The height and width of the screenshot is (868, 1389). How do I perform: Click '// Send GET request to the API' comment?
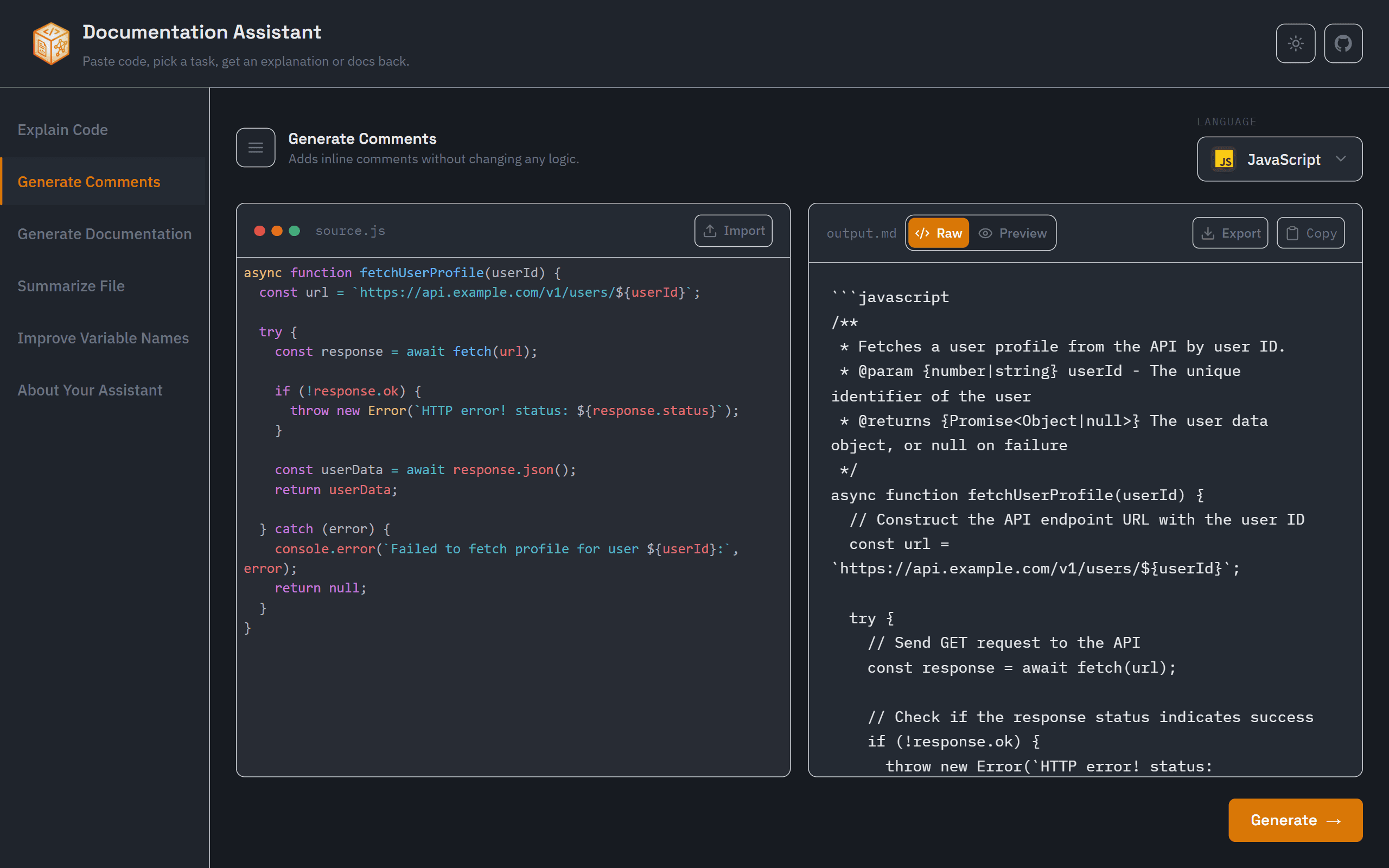click(1003, 642)
